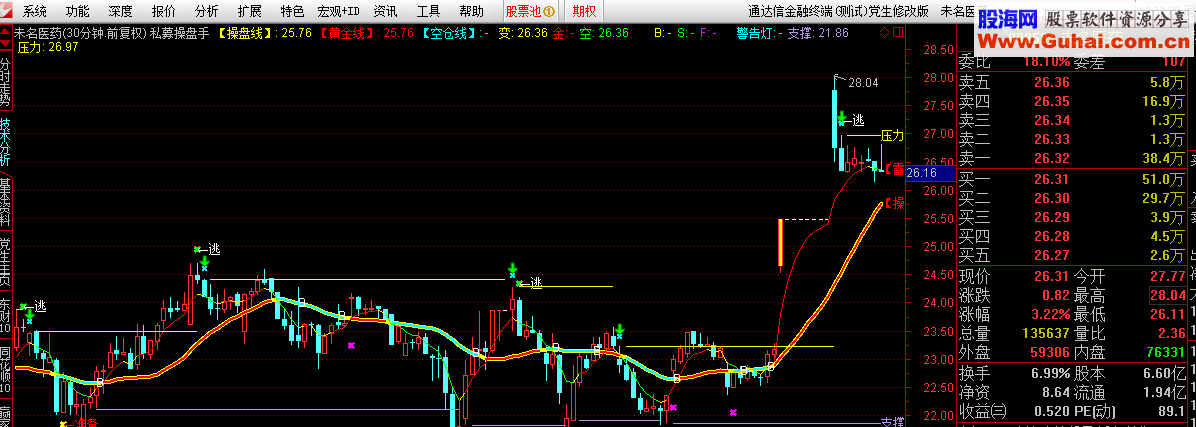Click the 股本 value 6.60亿
The height and width of the screenshot is (427, 1196).
pyautogui.click(x=1166, y=374)
